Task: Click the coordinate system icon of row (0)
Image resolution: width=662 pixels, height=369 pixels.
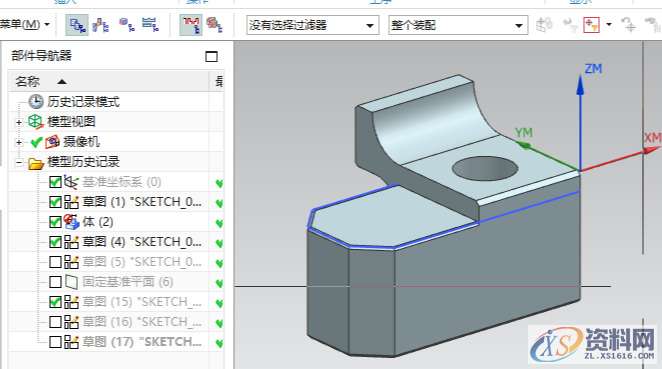Action: coord(71,182)
